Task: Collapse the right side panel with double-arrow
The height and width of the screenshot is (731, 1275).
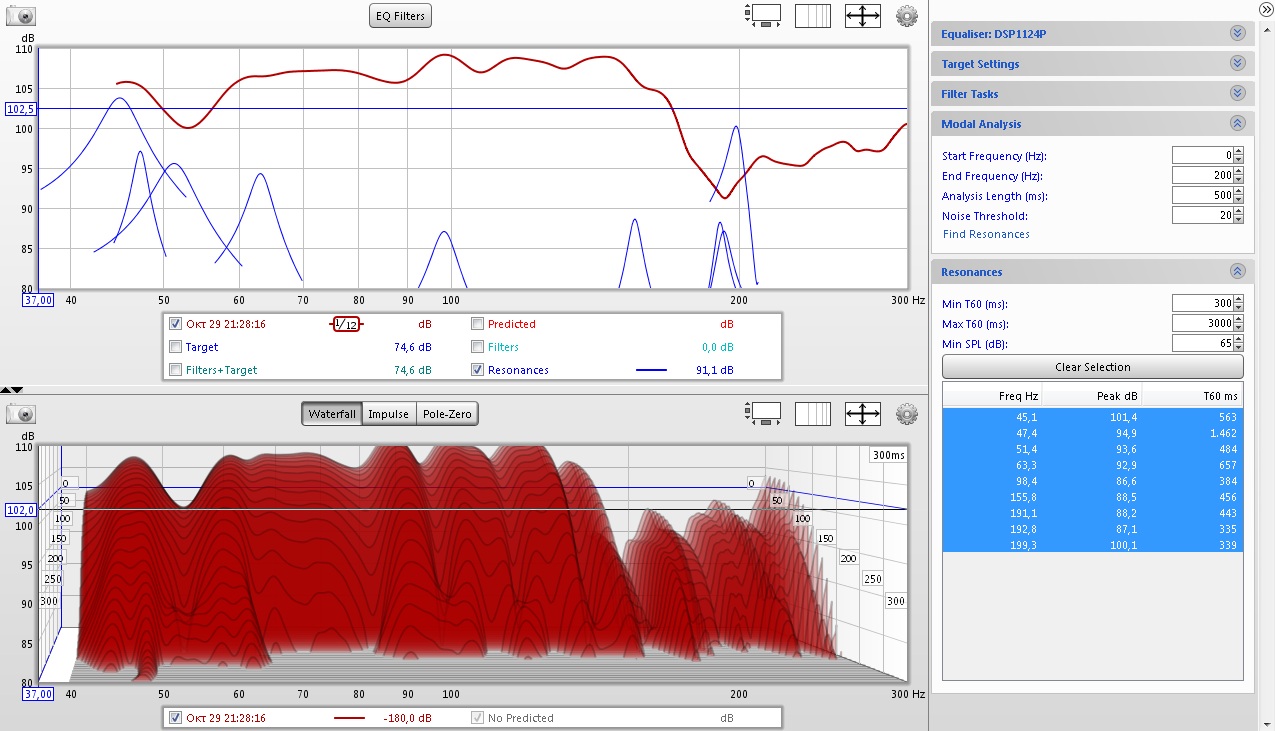Action: tap(1265, 9)
